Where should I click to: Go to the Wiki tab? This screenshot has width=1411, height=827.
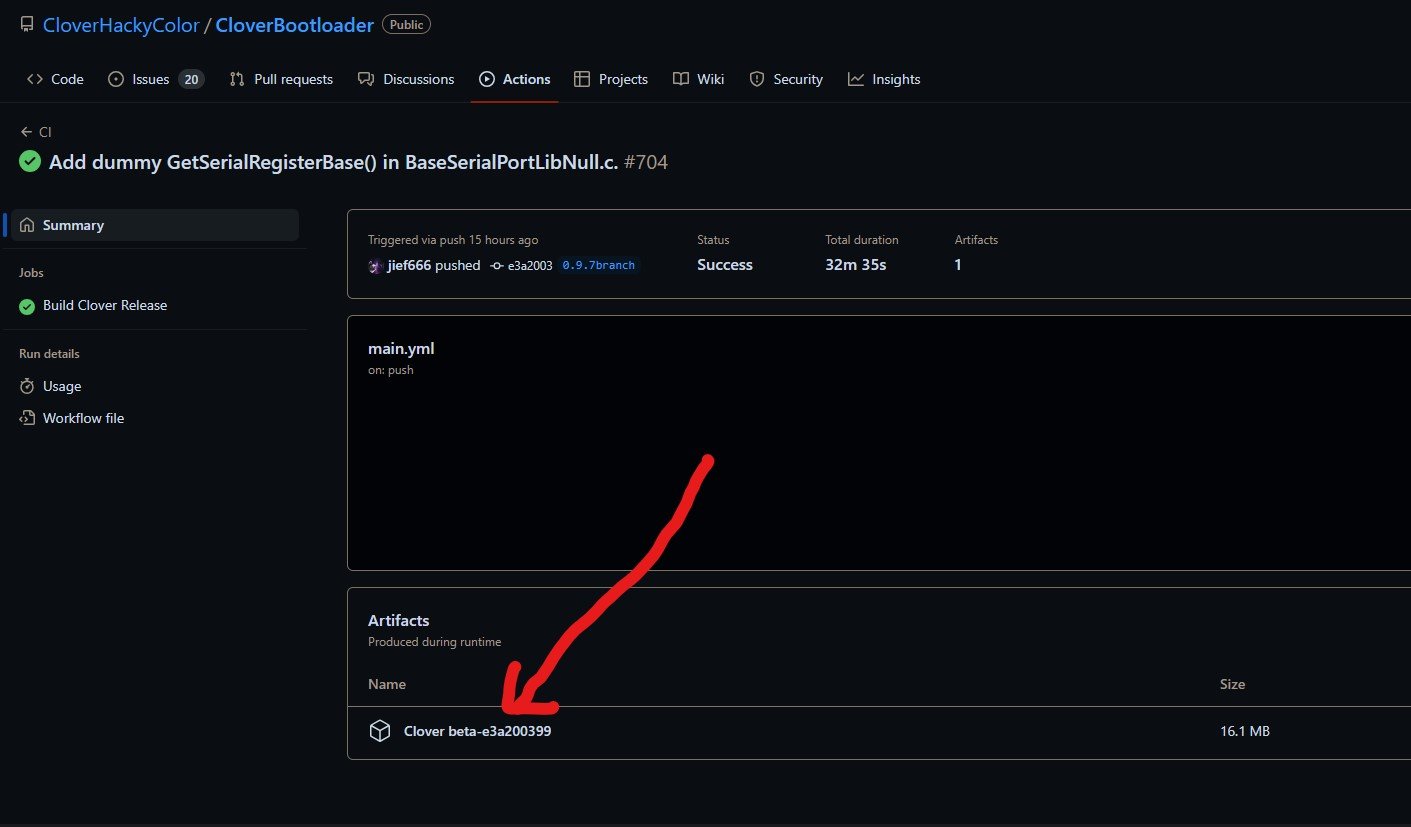pyautogui.click(x=699, y=79)
